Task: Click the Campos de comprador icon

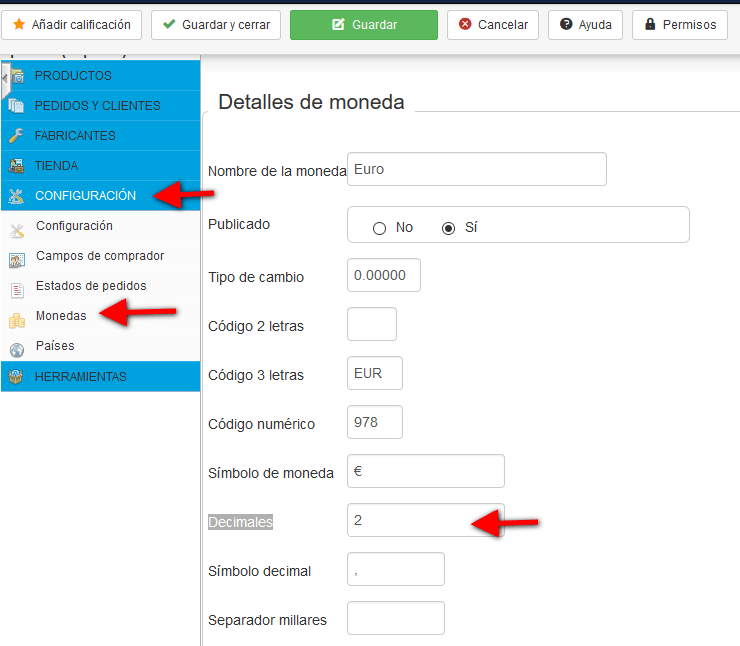Action: (x=17, y=260)
